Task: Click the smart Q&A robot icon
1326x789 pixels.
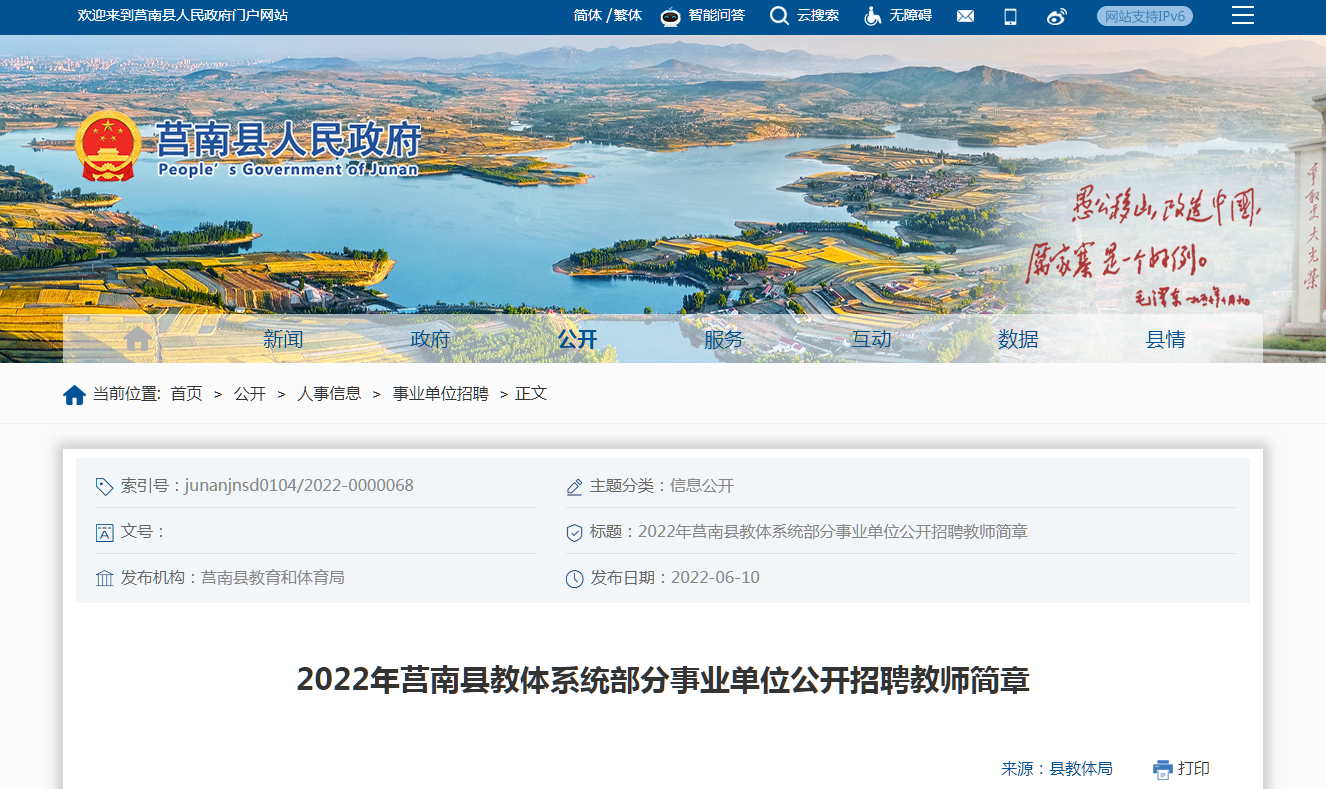Action: point(671,16)
